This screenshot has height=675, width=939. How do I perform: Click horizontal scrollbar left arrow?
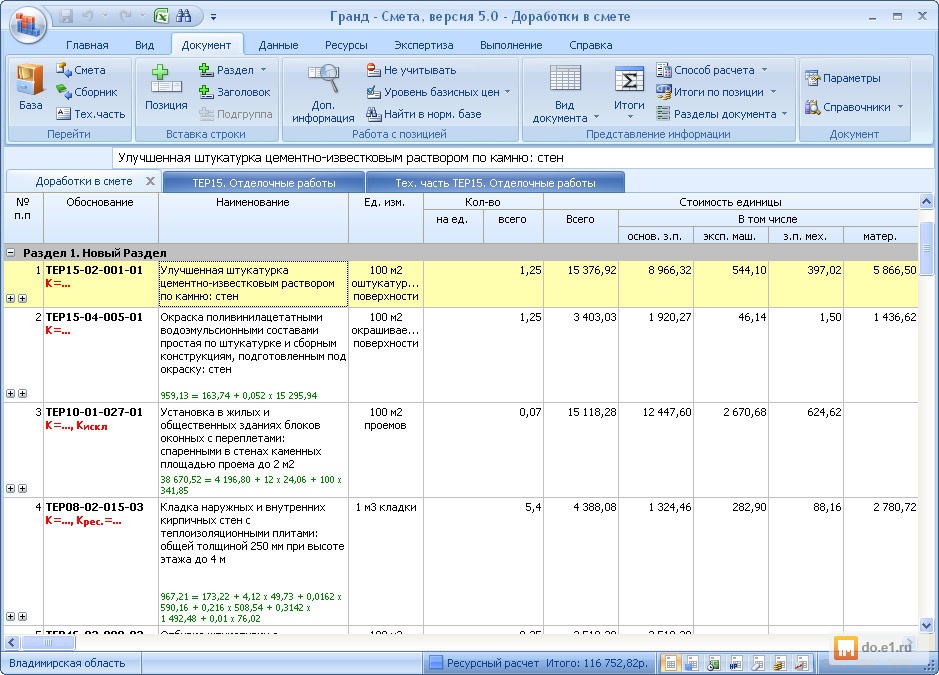click(11, 643)
